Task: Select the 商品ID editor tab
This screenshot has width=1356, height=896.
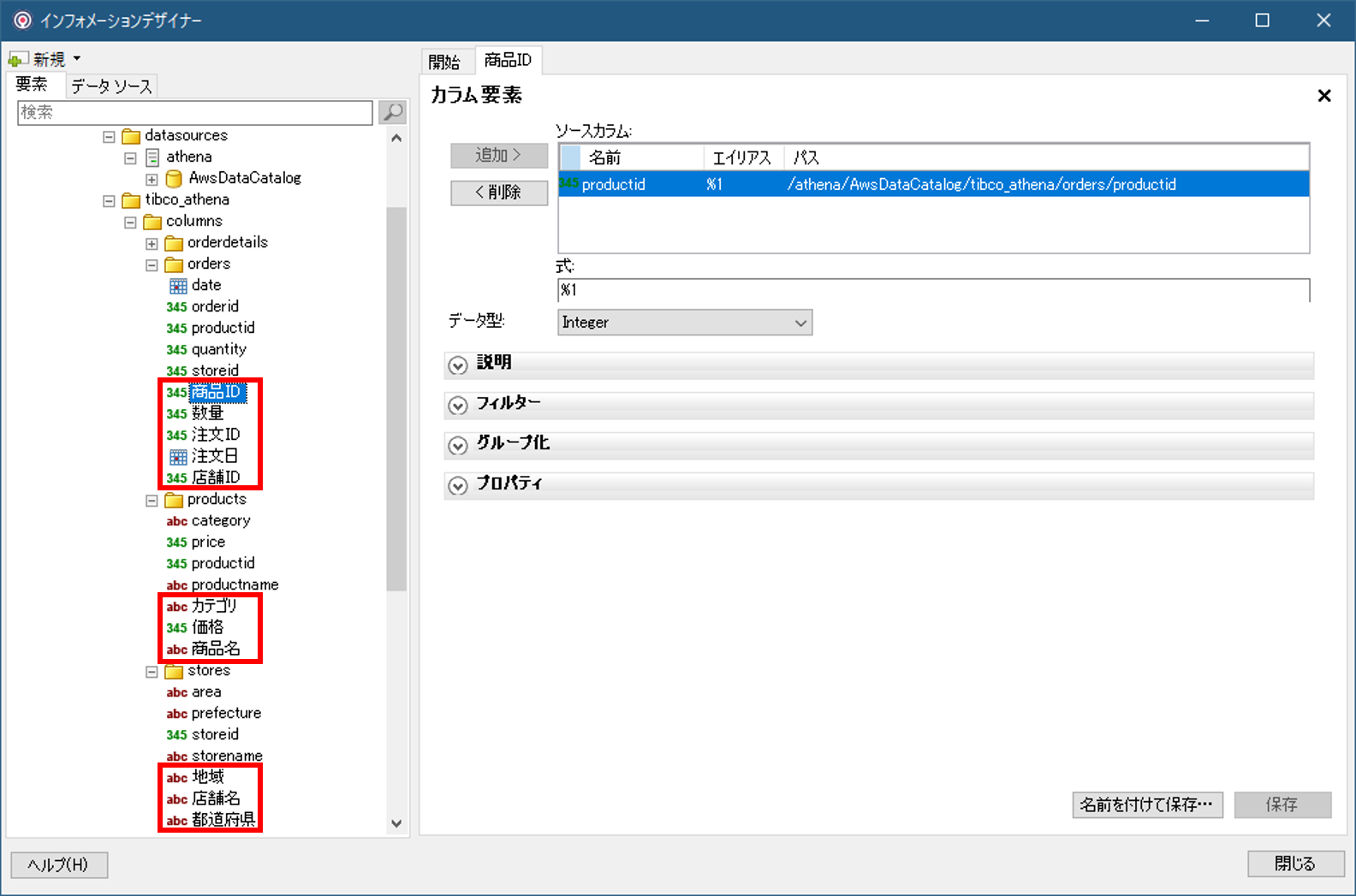Action: (x=508, y=60)
